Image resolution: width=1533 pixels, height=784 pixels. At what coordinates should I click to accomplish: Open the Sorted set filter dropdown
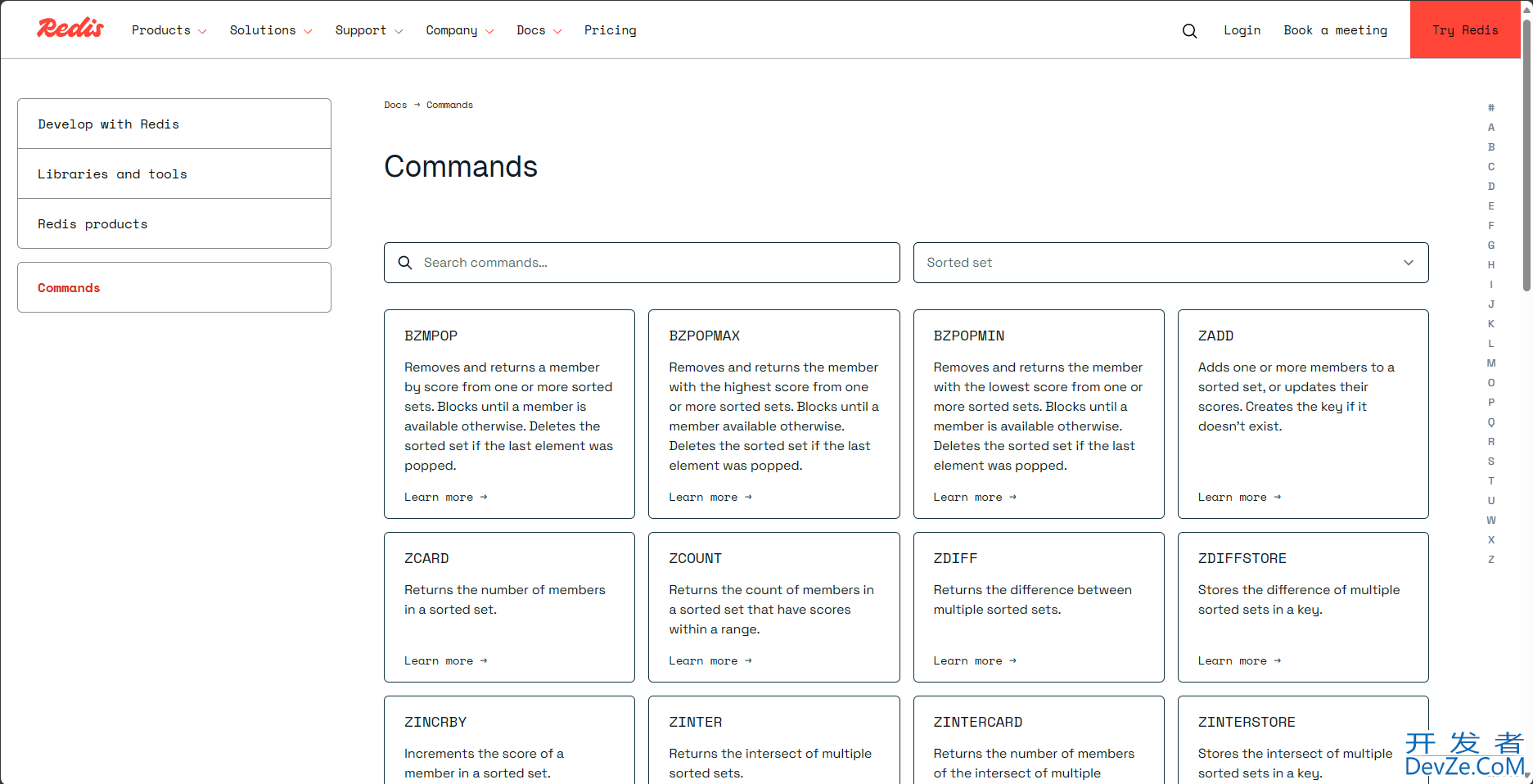(1170, 263)
